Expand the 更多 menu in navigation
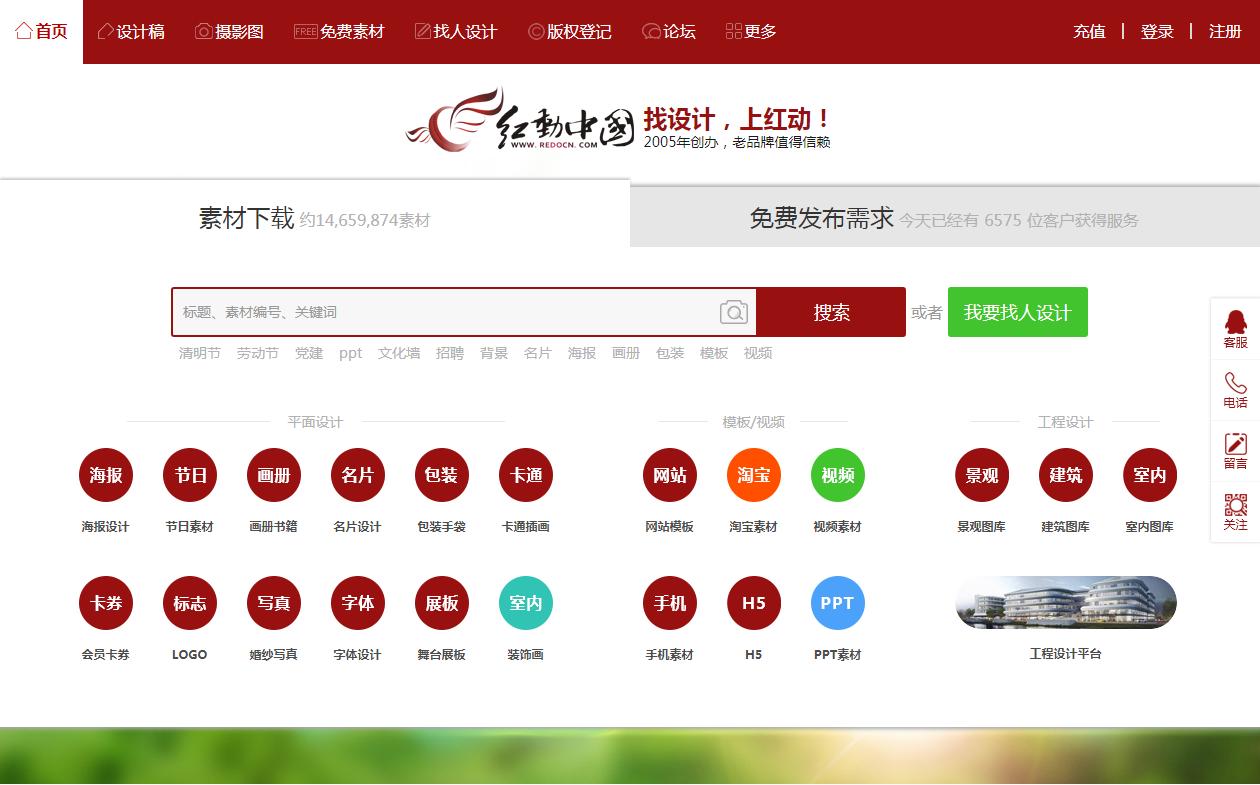Viewport: 1260px width, 785px height. click(751, 31)
